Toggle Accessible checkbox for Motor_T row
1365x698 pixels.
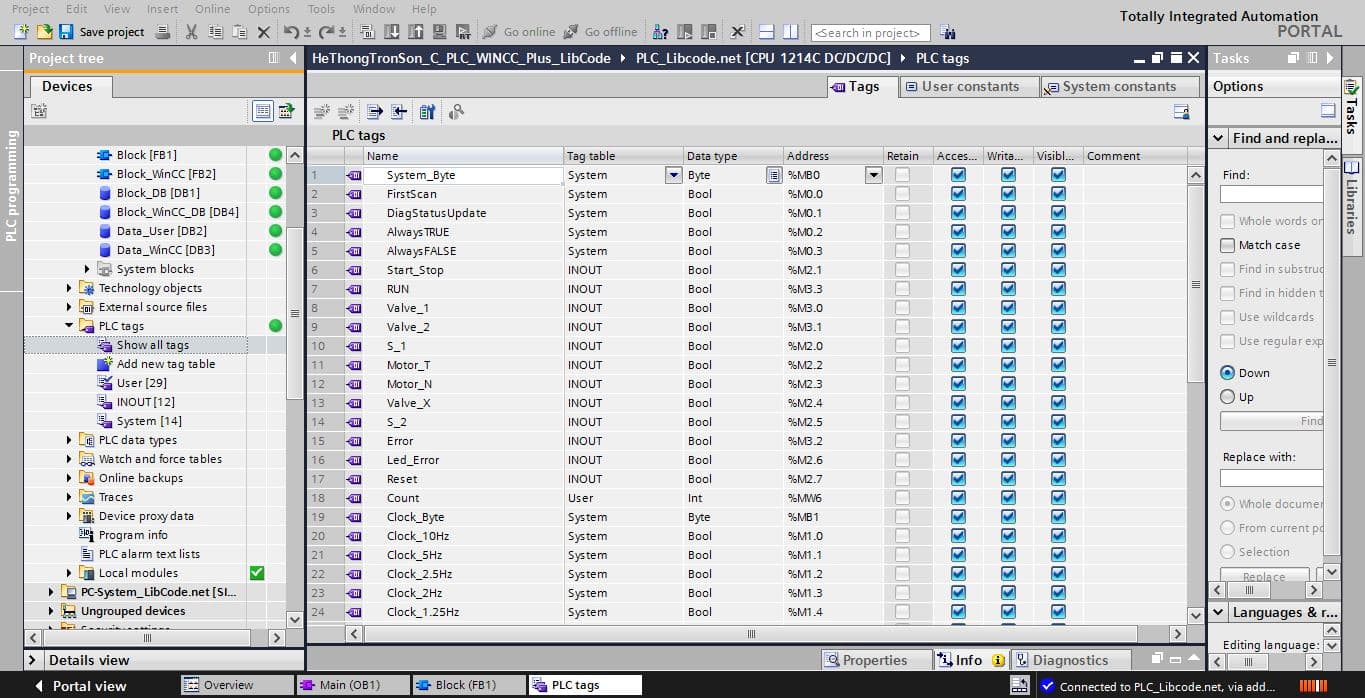[958, 365]
